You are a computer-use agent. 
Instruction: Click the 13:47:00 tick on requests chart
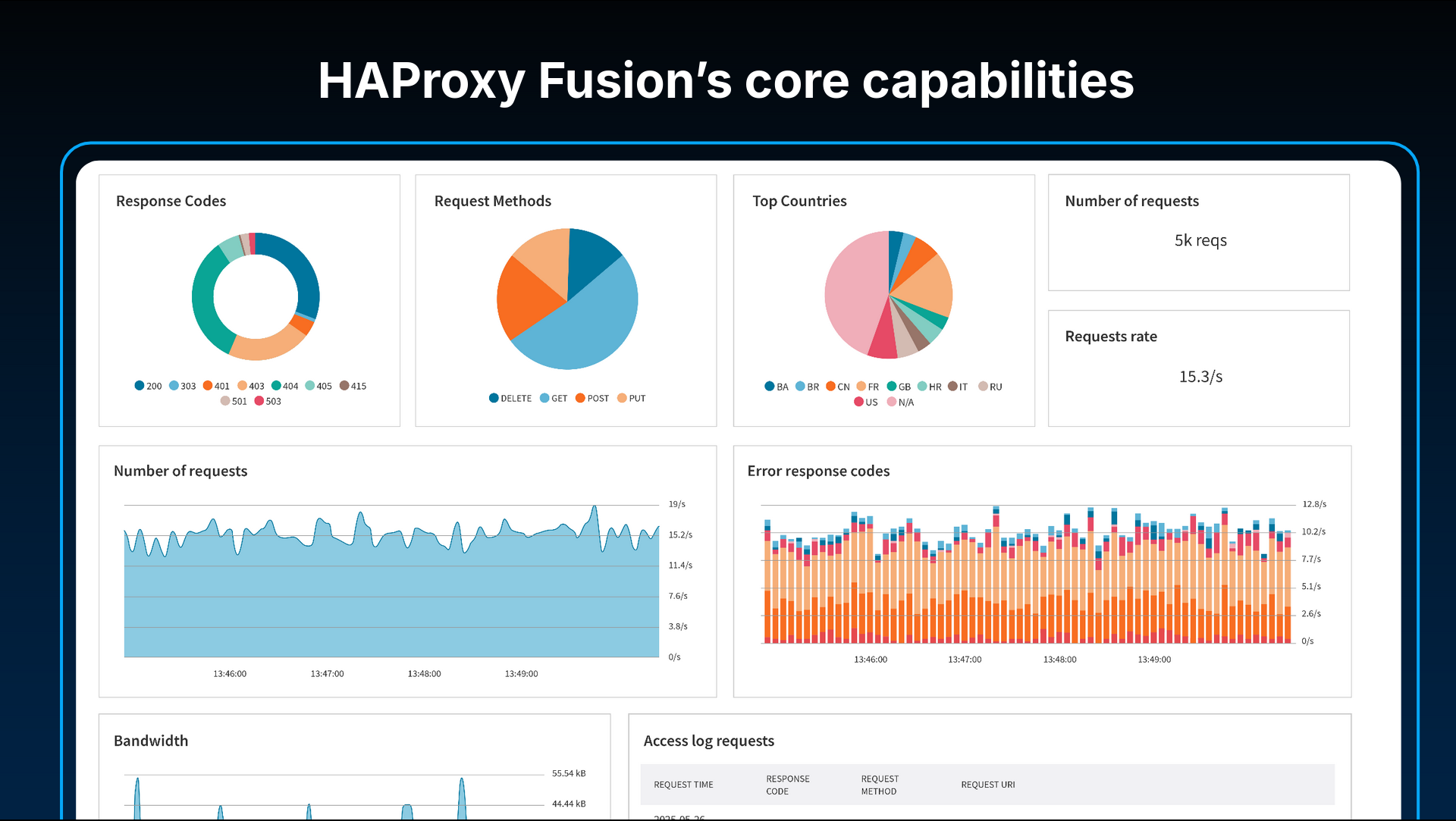point(327,674)
